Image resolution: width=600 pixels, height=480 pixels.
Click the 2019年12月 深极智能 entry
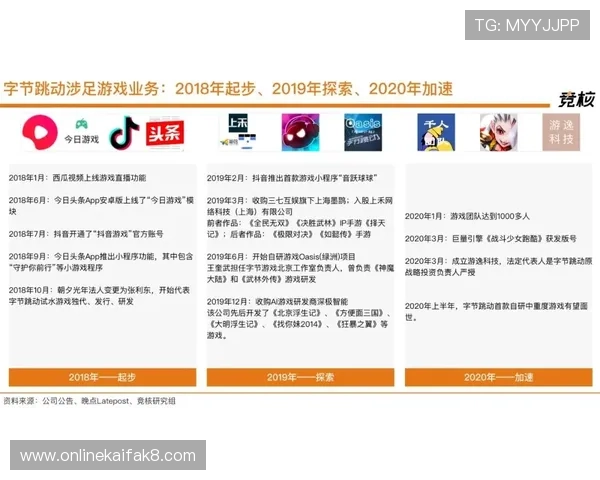pyautogui.click(x=300, y=318)
